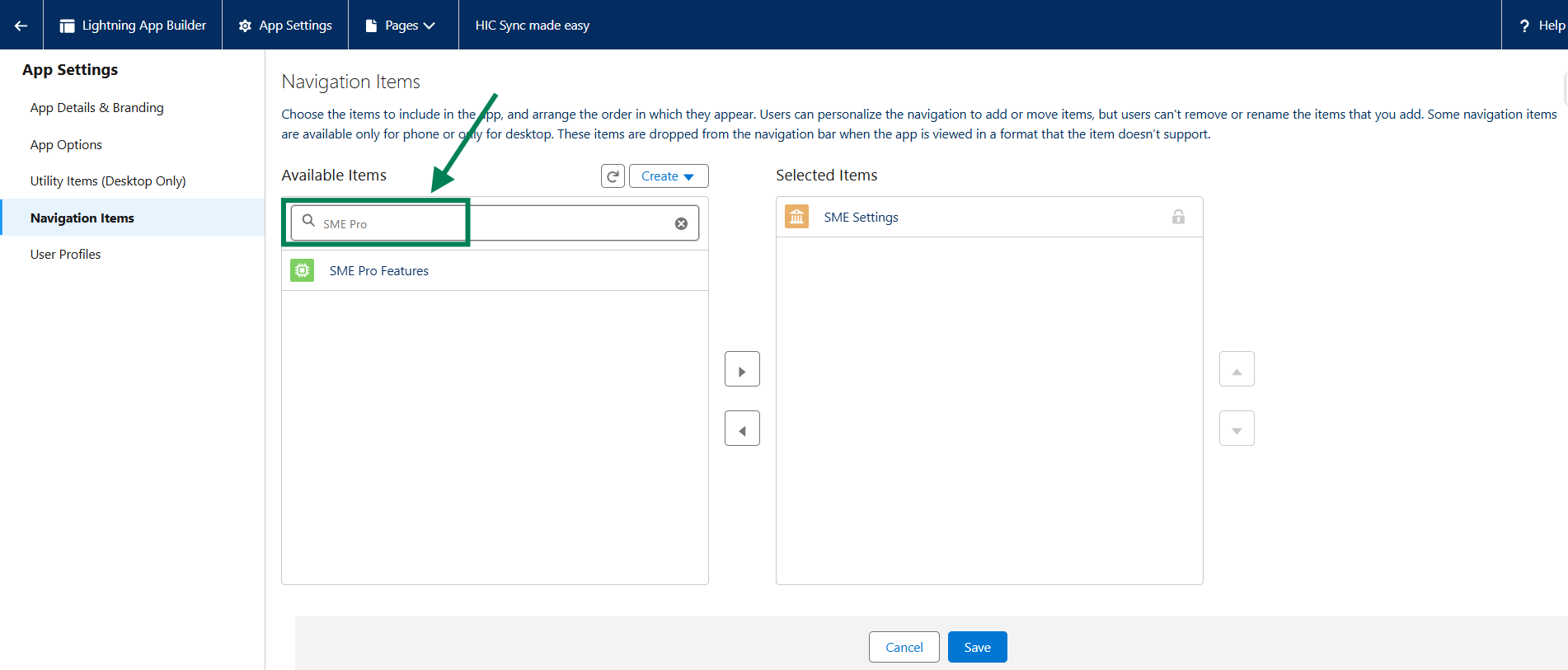Select Utility Items (Desktop Only)
The height and width of the screenshot is (670, 1568).
[108, 181]
